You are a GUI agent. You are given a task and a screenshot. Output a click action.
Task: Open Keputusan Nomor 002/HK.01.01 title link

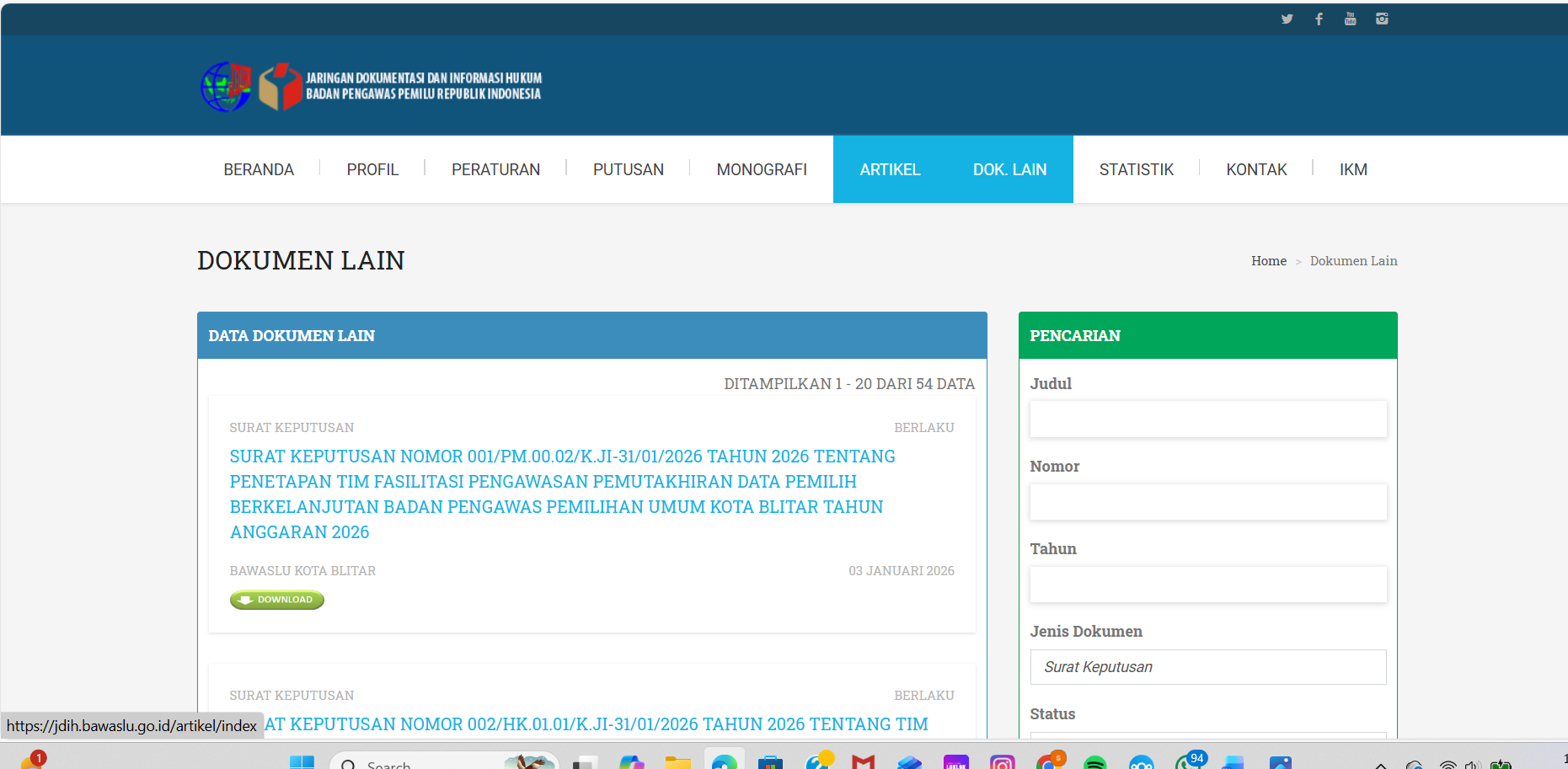click(x=597, y=724)
